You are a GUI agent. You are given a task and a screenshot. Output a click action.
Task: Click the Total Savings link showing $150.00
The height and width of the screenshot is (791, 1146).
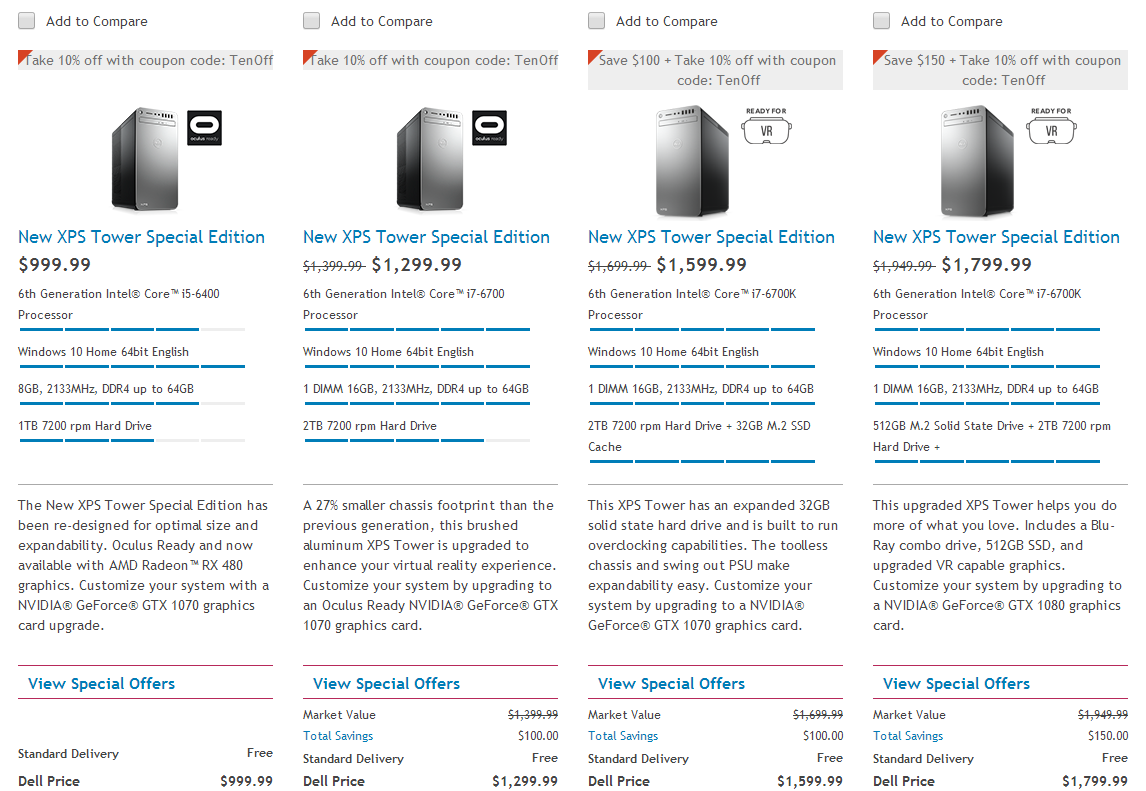point(908,736)
